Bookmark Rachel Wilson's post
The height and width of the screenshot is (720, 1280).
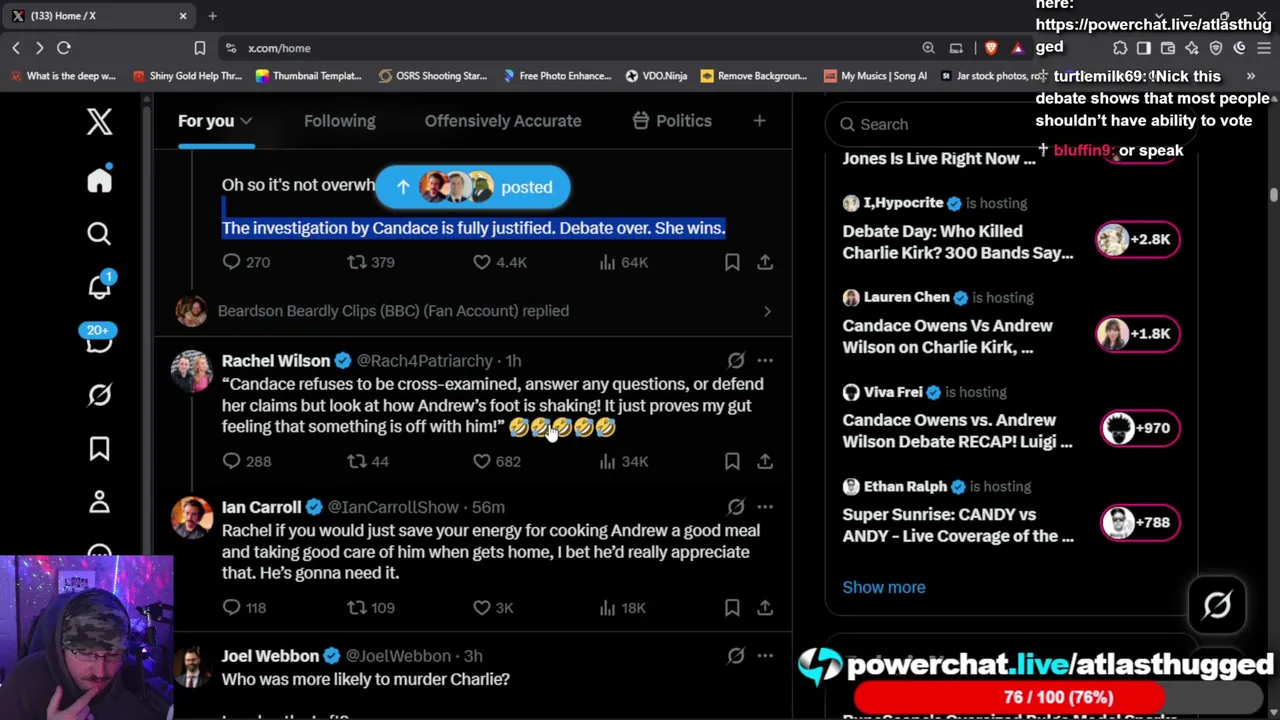(x=732, y=461)
